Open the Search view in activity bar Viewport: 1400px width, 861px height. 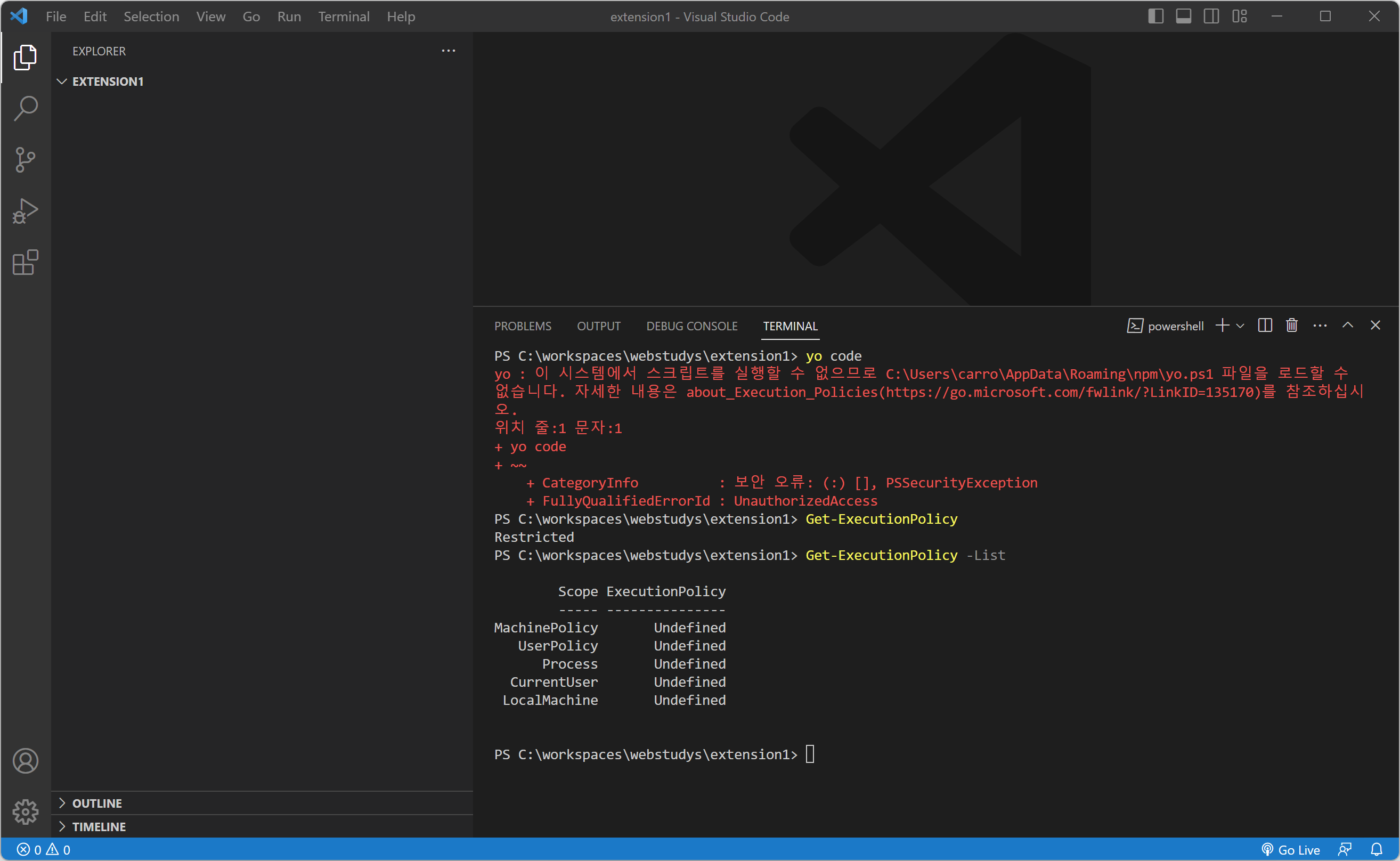pos(25,108)
